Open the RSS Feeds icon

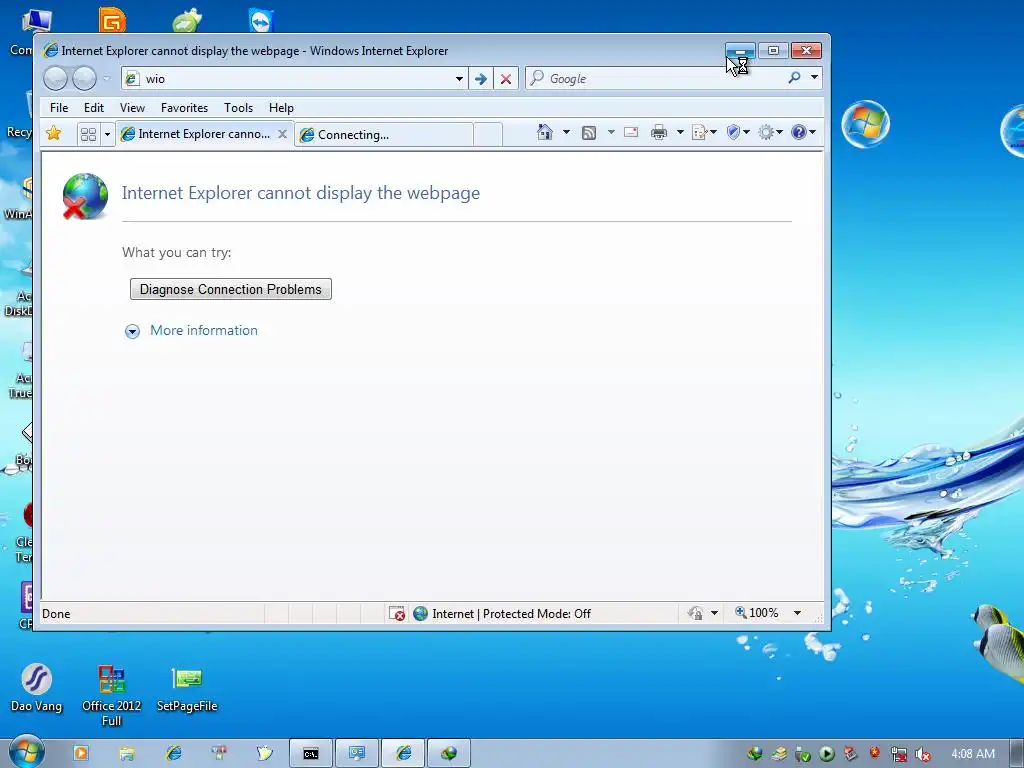pos(588,133)
